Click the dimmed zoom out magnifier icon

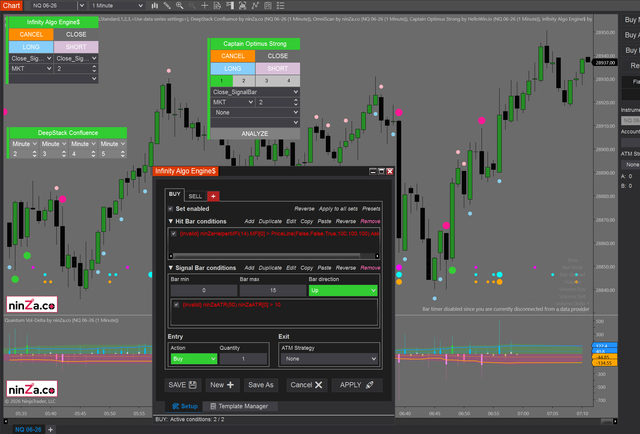(x=192, y=6)
